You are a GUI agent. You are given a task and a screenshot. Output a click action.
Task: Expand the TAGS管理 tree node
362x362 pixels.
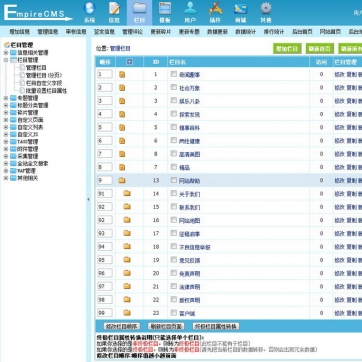click(x=6, y=142)
